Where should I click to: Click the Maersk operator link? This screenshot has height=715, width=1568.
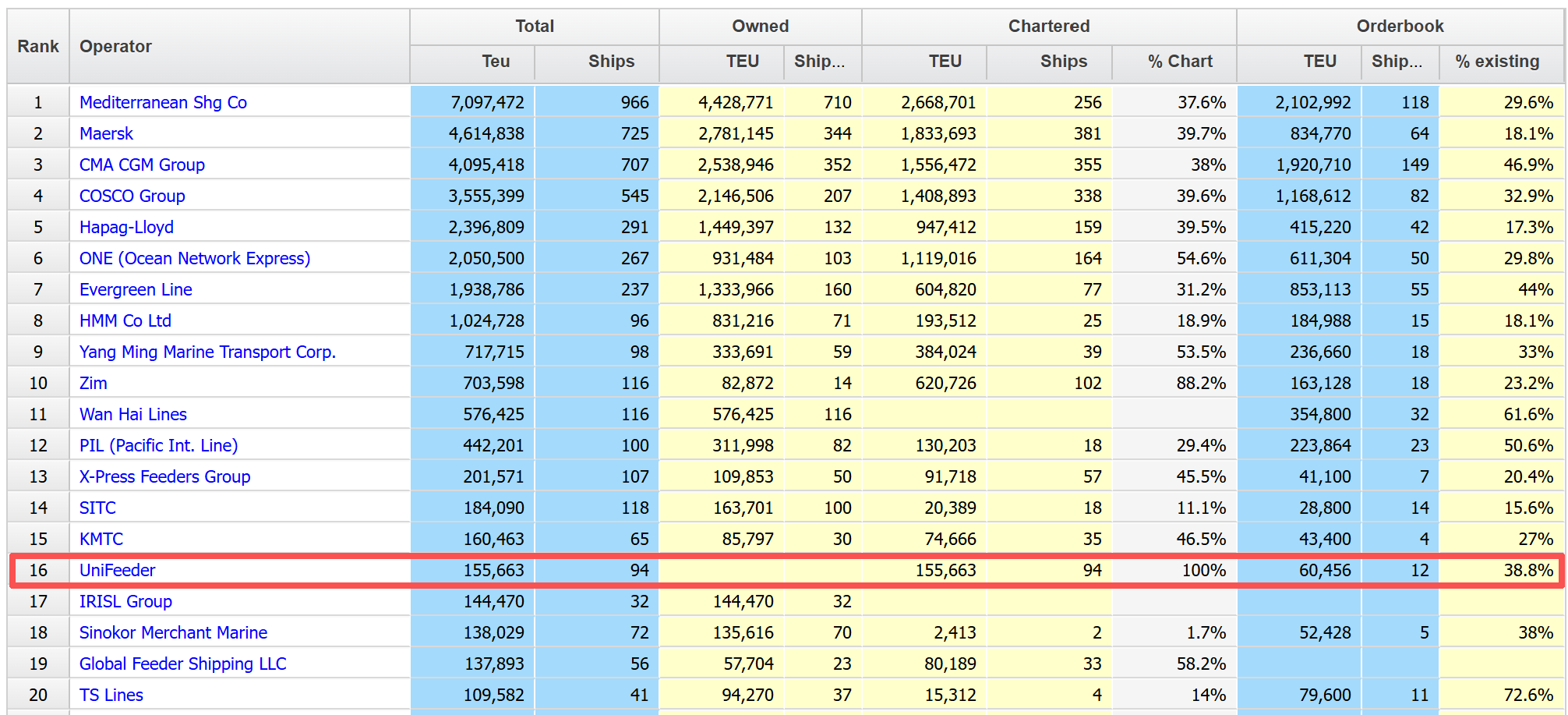tap(106, 133)
